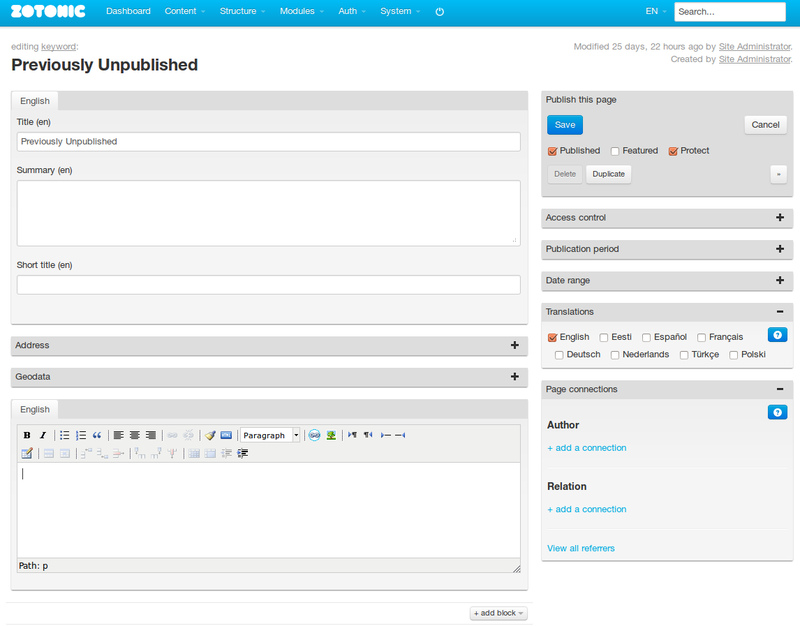Open Page connections help question icon
Screen dimensions: 800x626
(x=778, y=412)
